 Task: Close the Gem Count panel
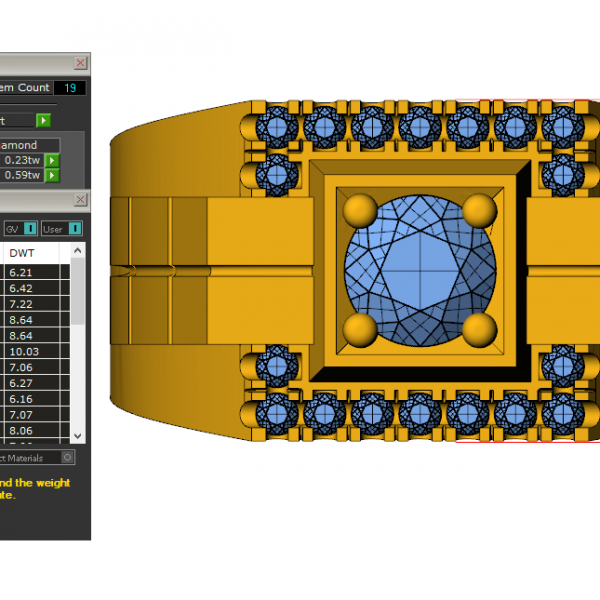click(81, 63)
